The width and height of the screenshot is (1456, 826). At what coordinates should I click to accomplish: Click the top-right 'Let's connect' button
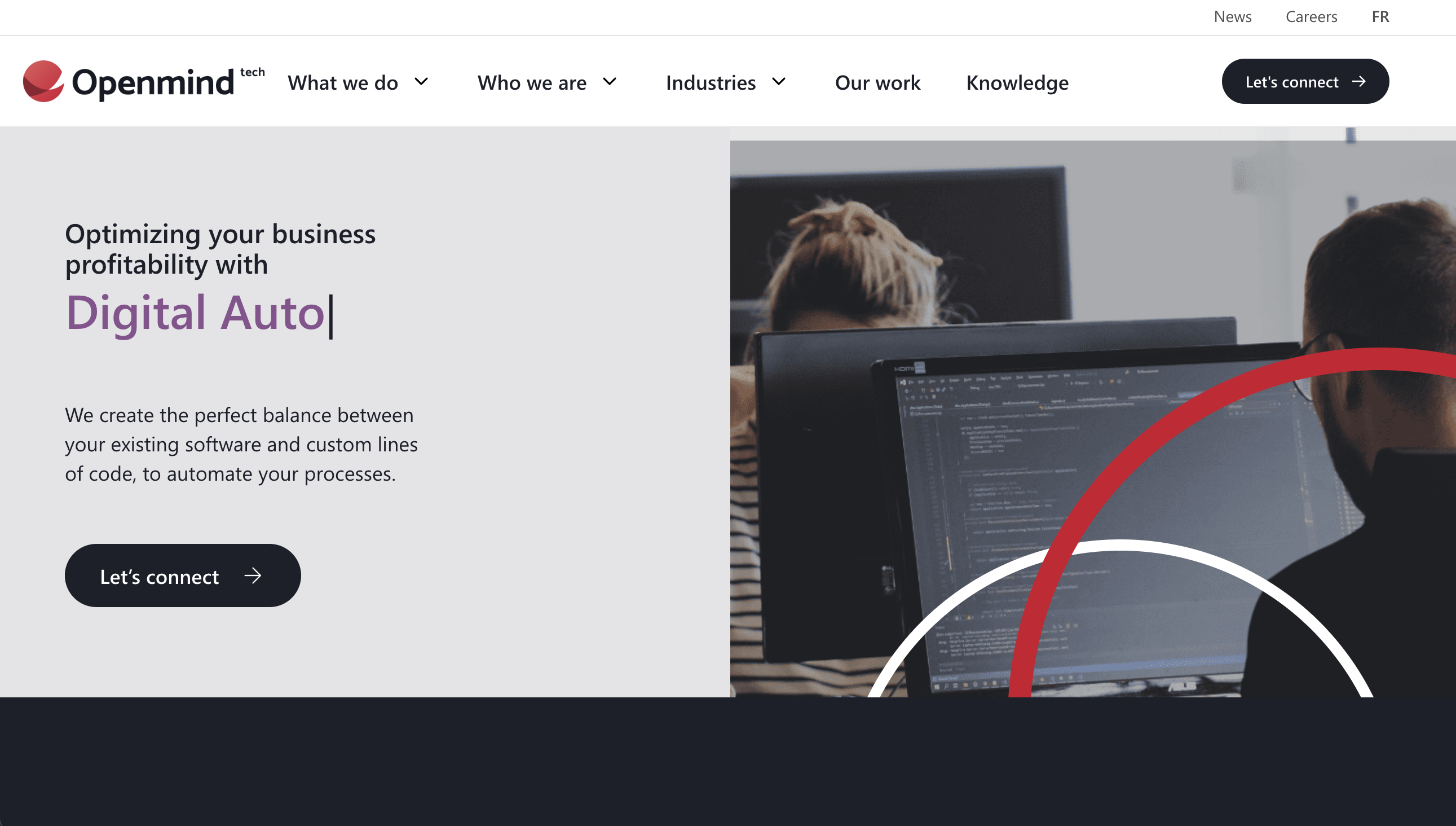[x=1305, y=81]
